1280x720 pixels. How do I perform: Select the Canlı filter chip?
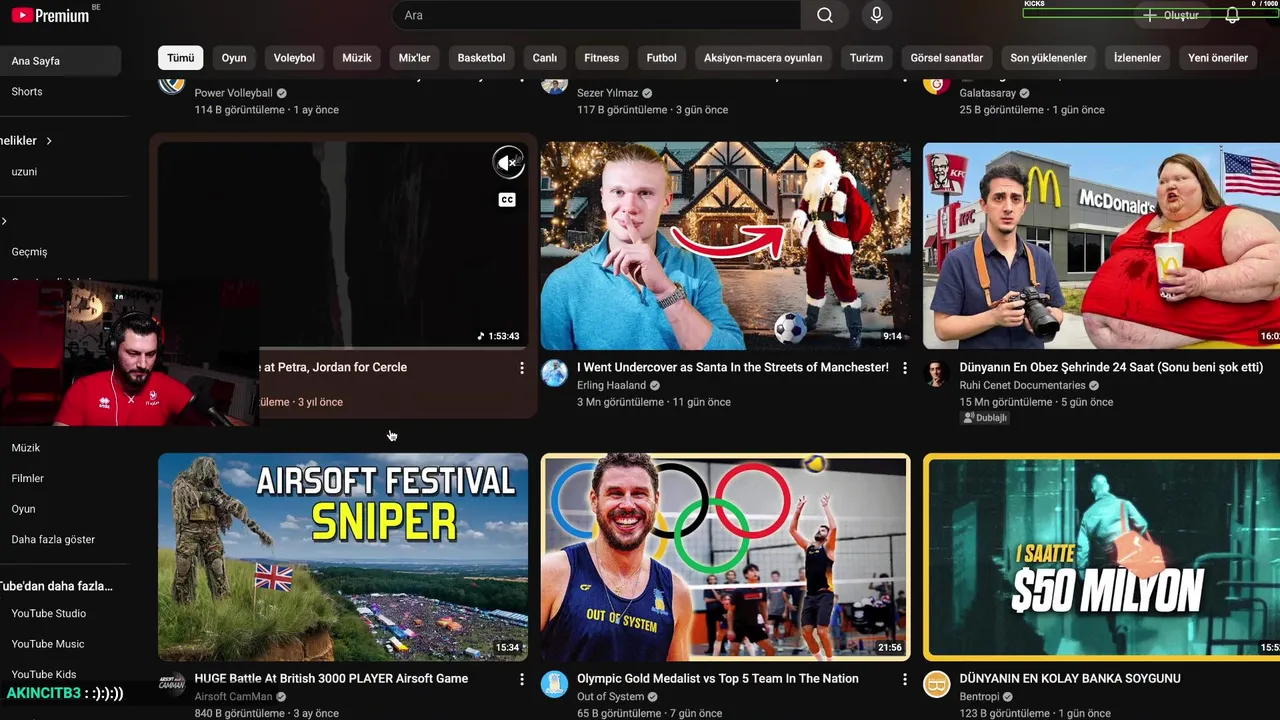pyautogui.click(x=545, y=58)
